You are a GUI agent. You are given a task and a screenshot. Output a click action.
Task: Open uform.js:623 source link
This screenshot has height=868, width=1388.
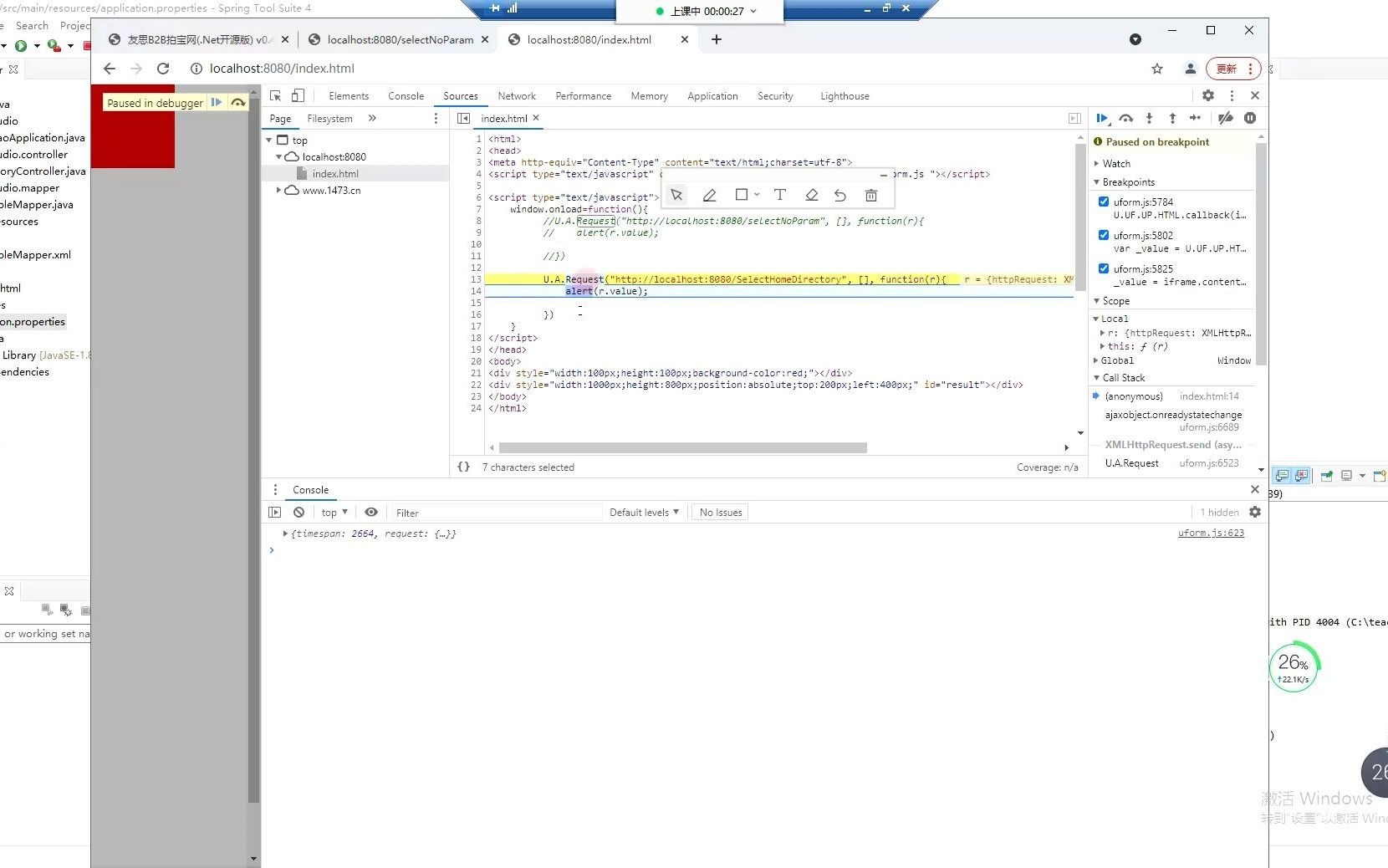coord(1211,534)
